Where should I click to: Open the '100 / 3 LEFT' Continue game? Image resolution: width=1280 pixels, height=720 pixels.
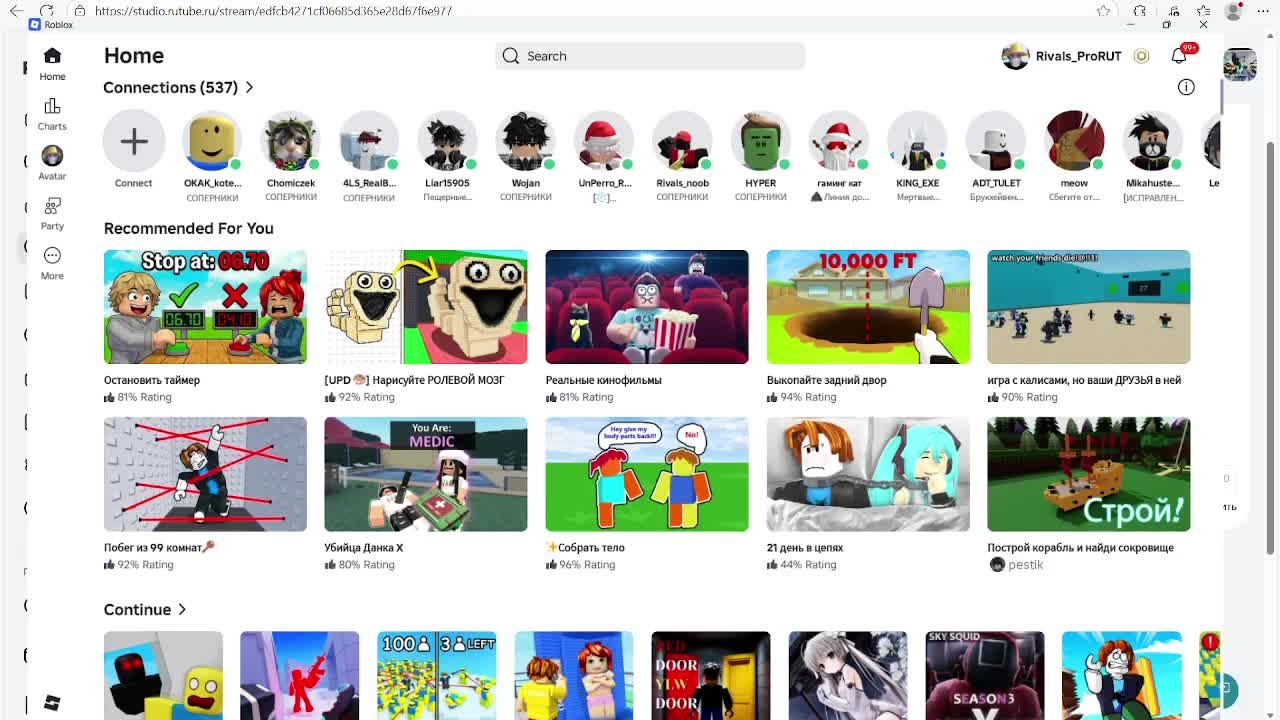click(436, 675)
